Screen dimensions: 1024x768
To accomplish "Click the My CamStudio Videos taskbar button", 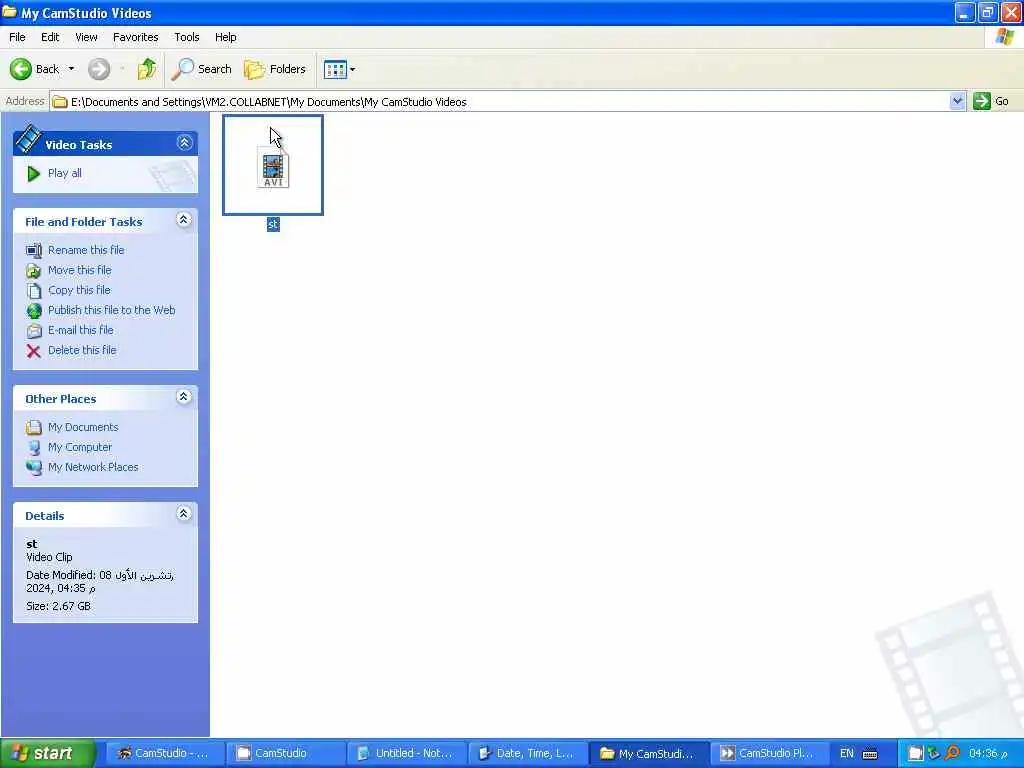I will [x=648, y=753].
